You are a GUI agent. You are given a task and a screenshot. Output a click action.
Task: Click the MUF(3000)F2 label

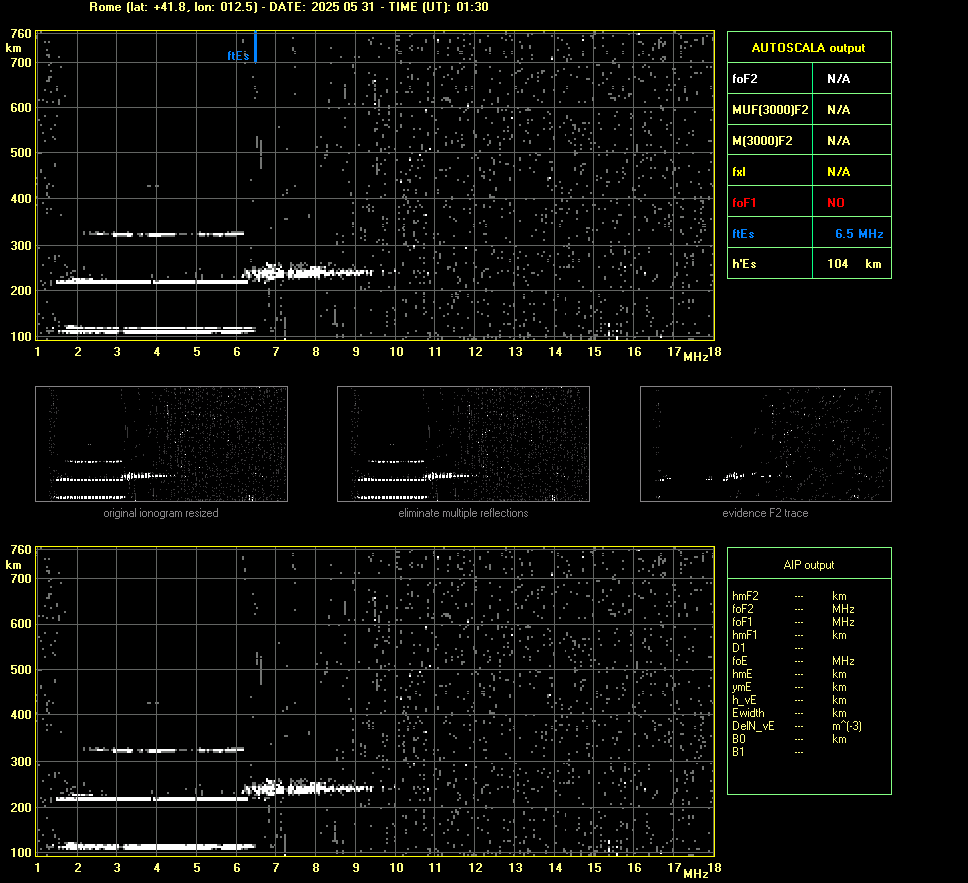770,110
